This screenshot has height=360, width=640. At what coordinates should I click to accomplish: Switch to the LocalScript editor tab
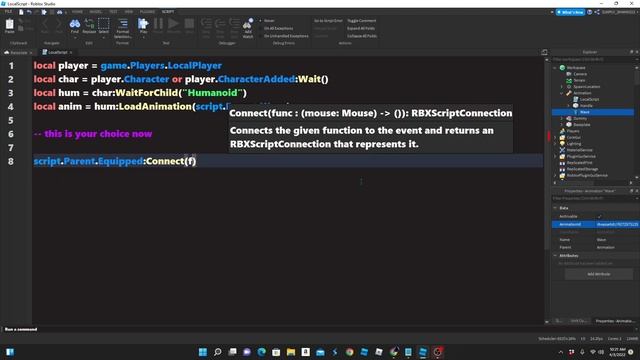57,52
